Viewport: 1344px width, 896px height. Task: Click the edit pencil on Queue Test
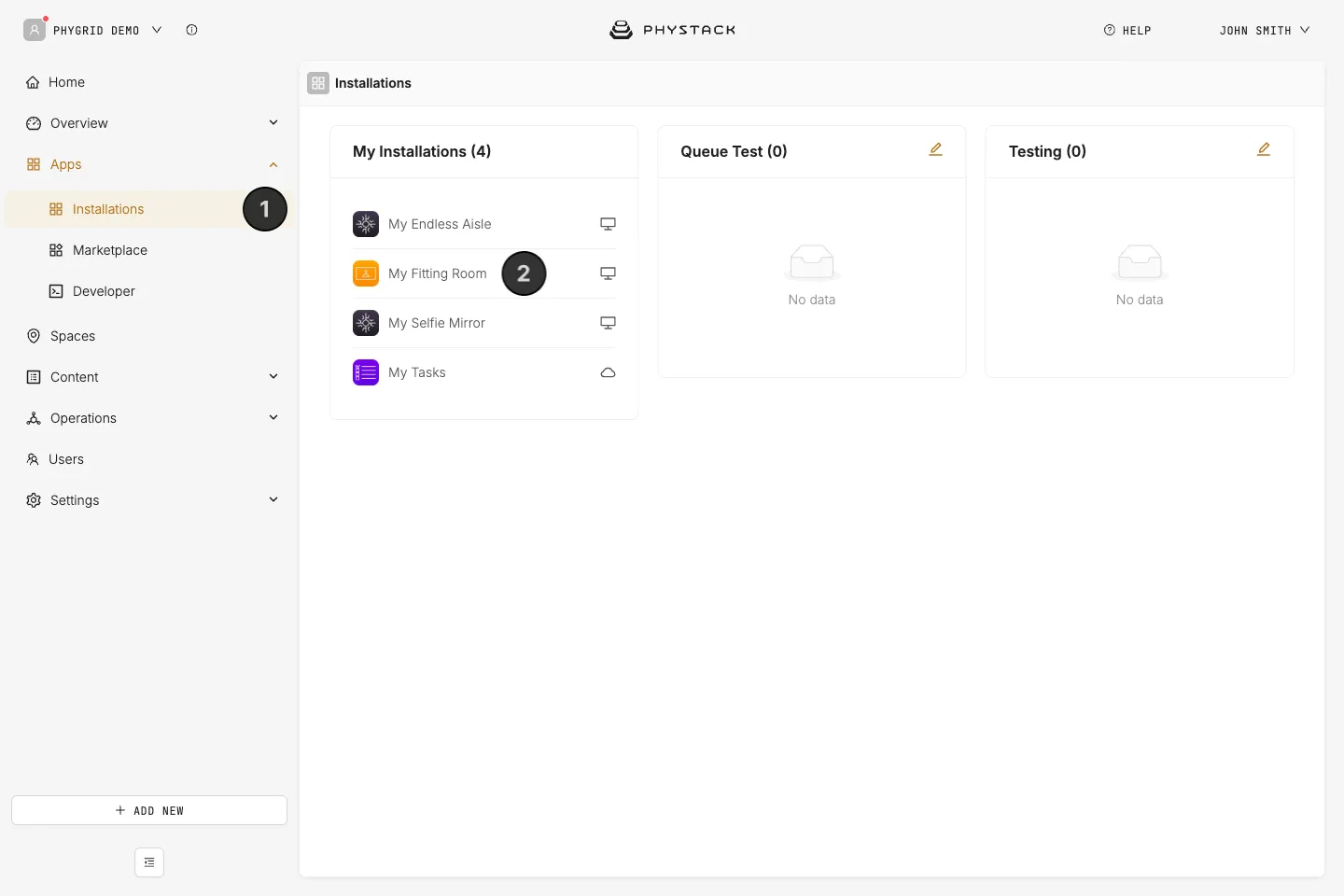click(x=935, y=149)
